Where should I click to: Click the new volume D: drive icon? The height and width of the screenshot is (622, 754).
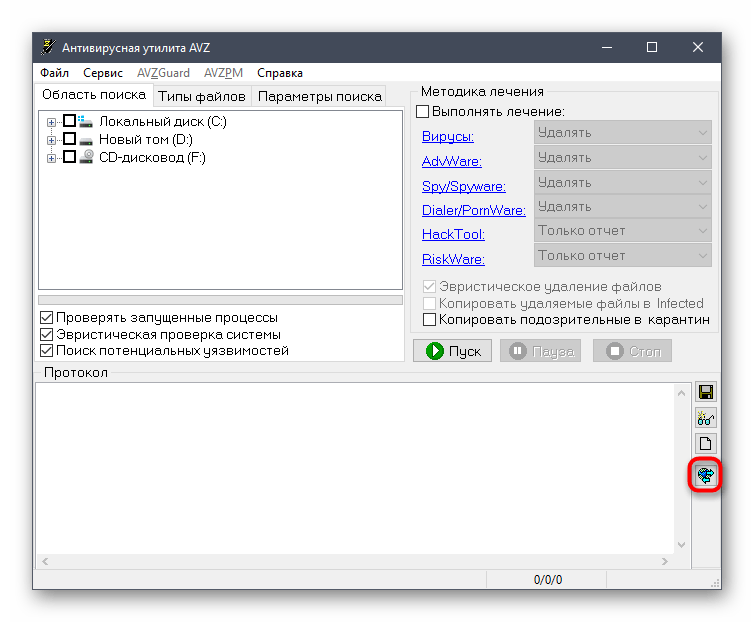(x=86, y=140)
